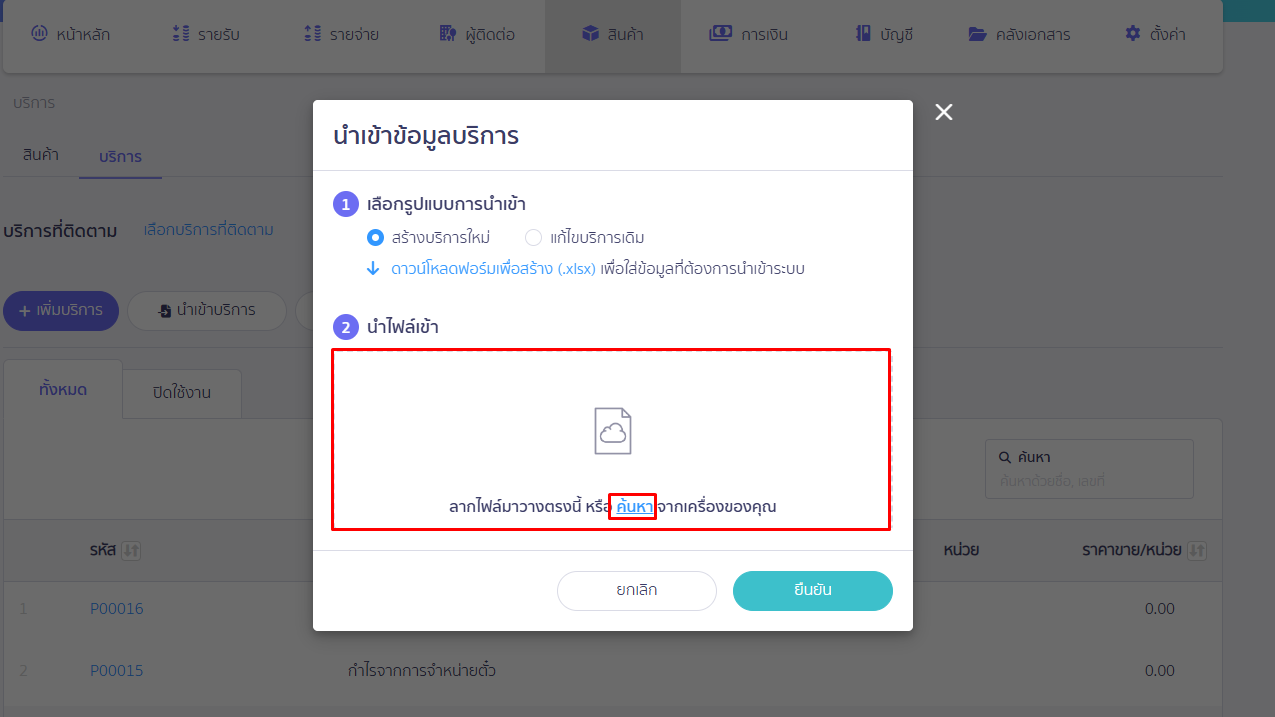Click the cloud file upload icon
The width and height of the screenshot is (1275, 717).
click(x=613, y=431)
